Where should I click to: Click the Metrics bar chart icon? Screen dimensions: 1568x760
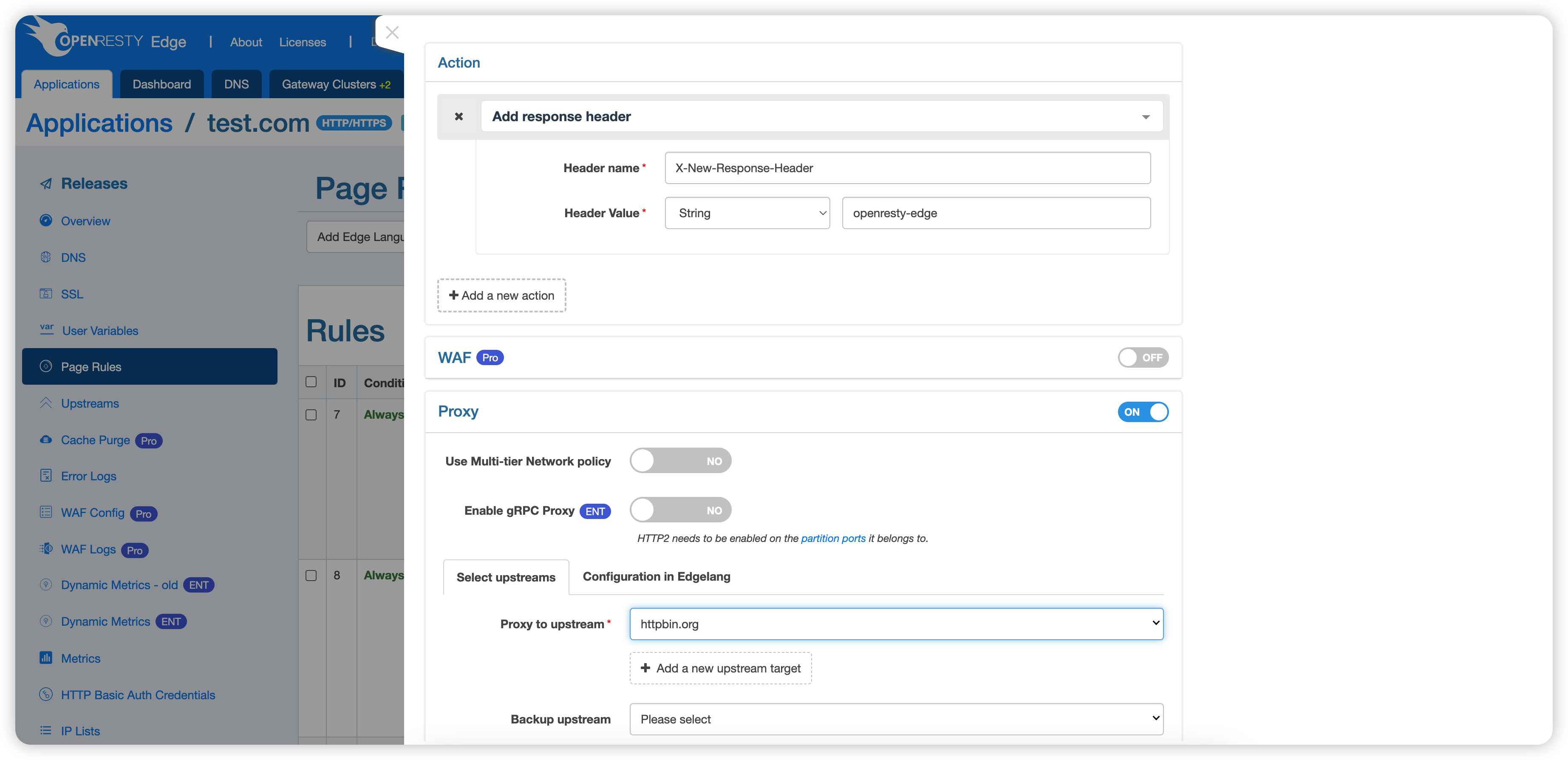click(x=45, y=658)
